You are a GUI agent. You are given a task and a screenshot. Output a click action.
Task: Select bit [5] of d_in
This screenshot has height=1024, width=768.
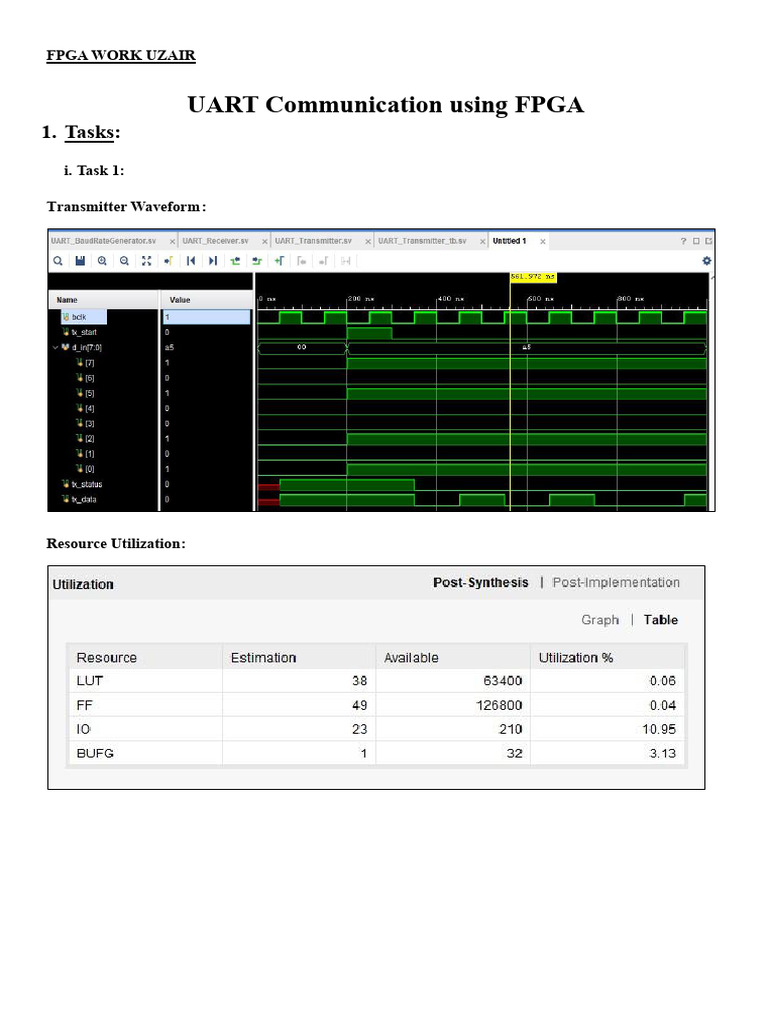click(85, 393)
